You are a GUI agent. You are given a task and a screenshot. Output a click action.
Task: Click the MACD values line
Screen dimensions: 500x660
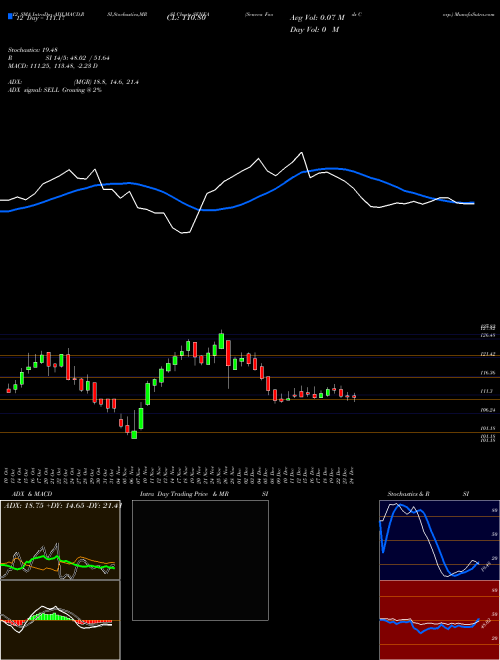[53, 66]
